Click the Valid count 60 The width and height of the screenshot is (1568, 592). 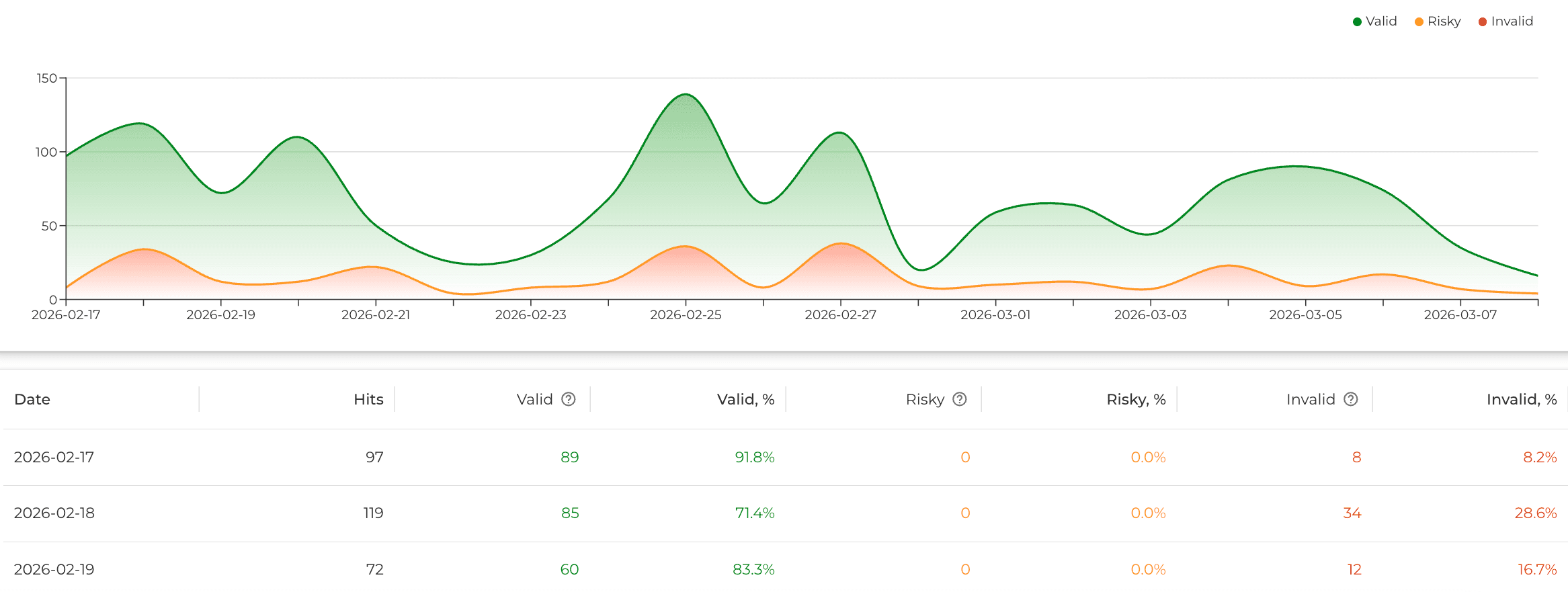click(x=569, y=569)
